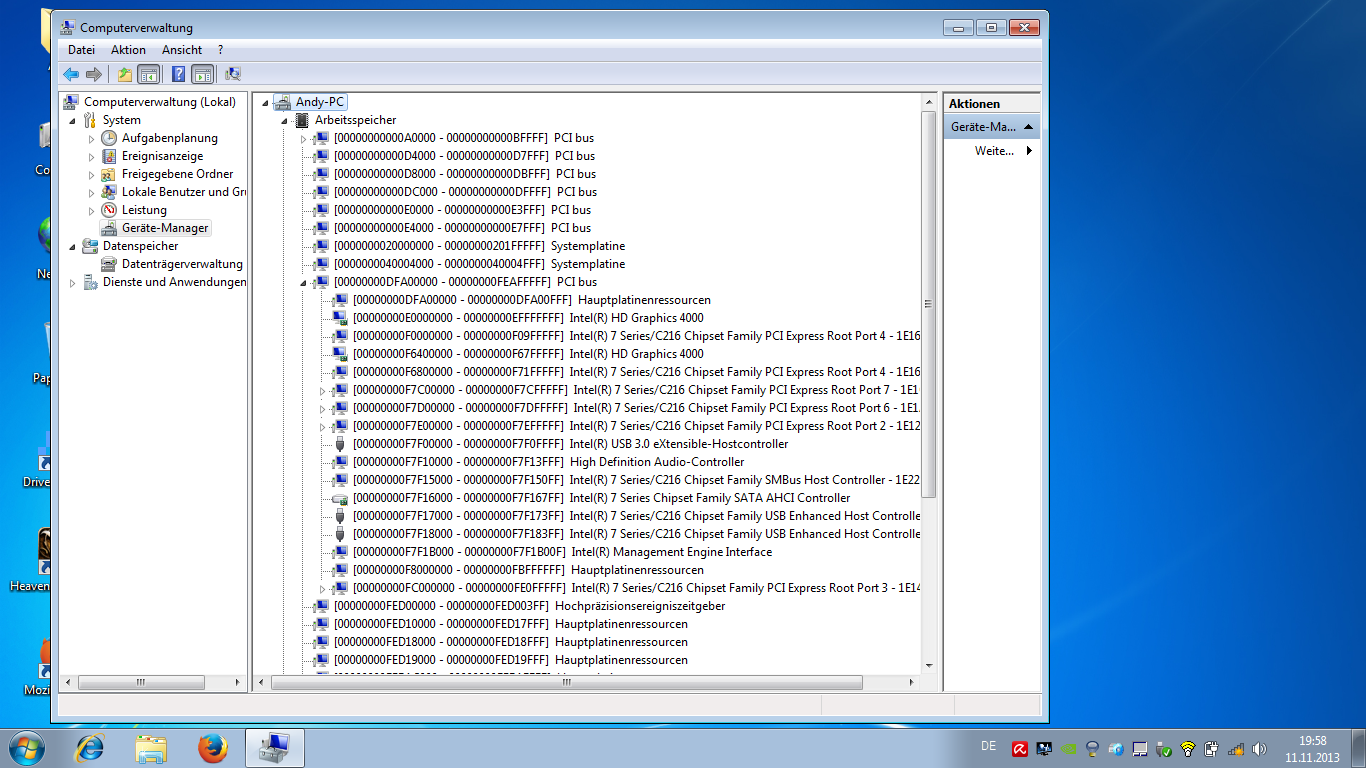Screen dimensions: 1366x768
Task: Select the Aufgabenplanung clock icon
Action: click(109, 138)
